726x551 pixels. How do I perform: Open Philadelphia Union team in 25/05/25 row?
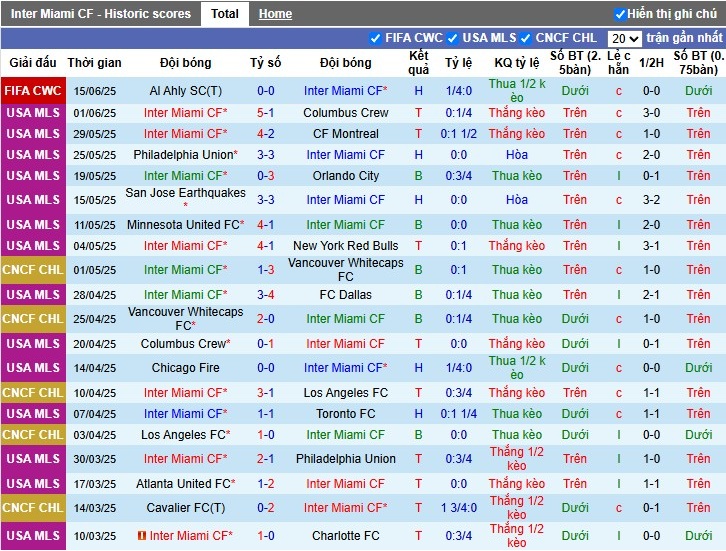(x=185, y=155)
